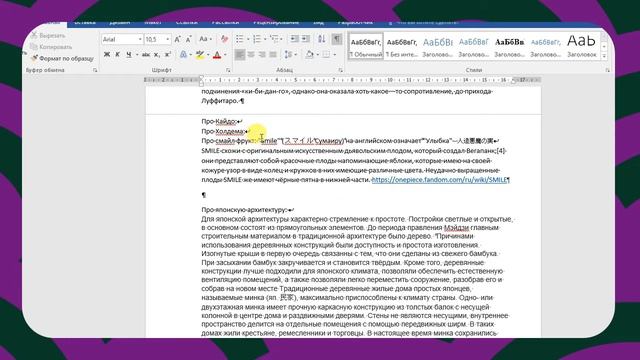Viewport: 640px width, 360px height.
Task: Apply the large Заголовок (Title) style
Action: 582,47
